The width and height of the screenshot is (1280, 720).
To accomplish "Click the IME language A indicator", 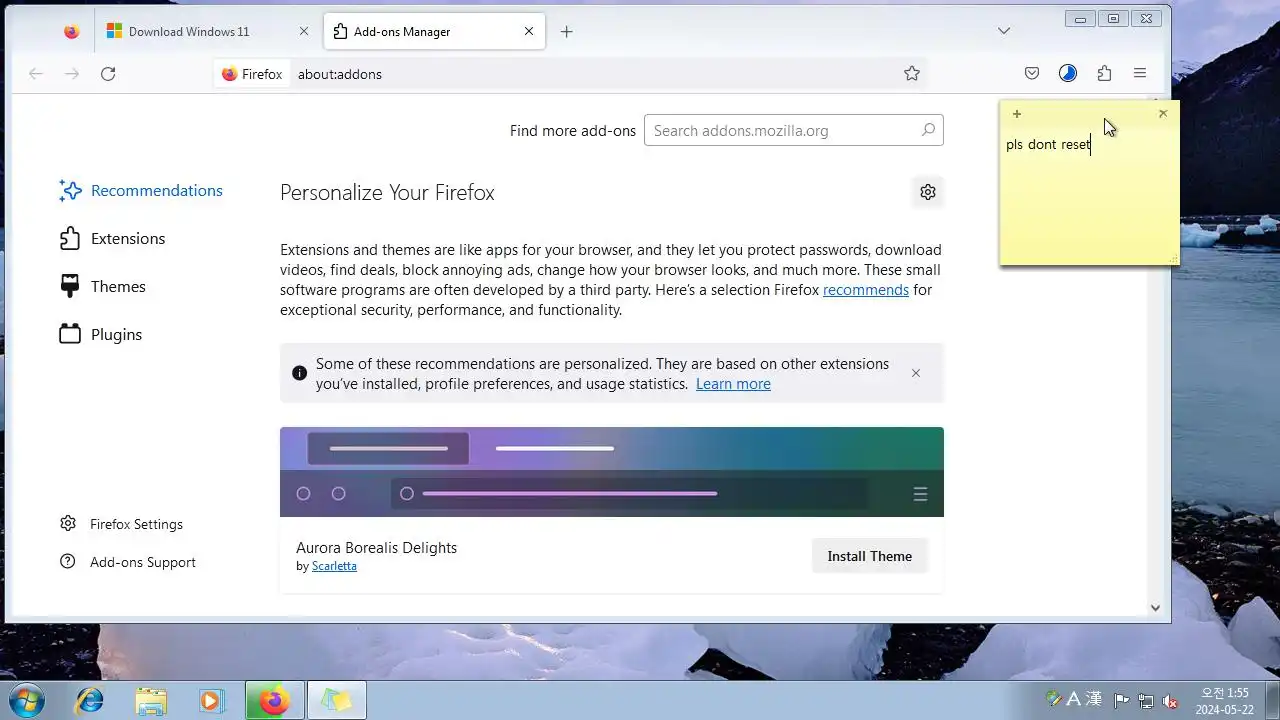I will [1073, 699].
